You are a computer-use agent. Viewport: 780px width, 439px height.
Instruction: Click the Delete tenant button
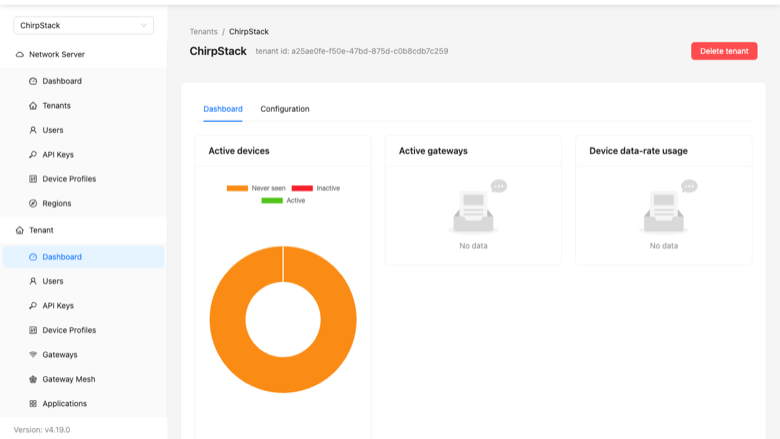point(724,51)
